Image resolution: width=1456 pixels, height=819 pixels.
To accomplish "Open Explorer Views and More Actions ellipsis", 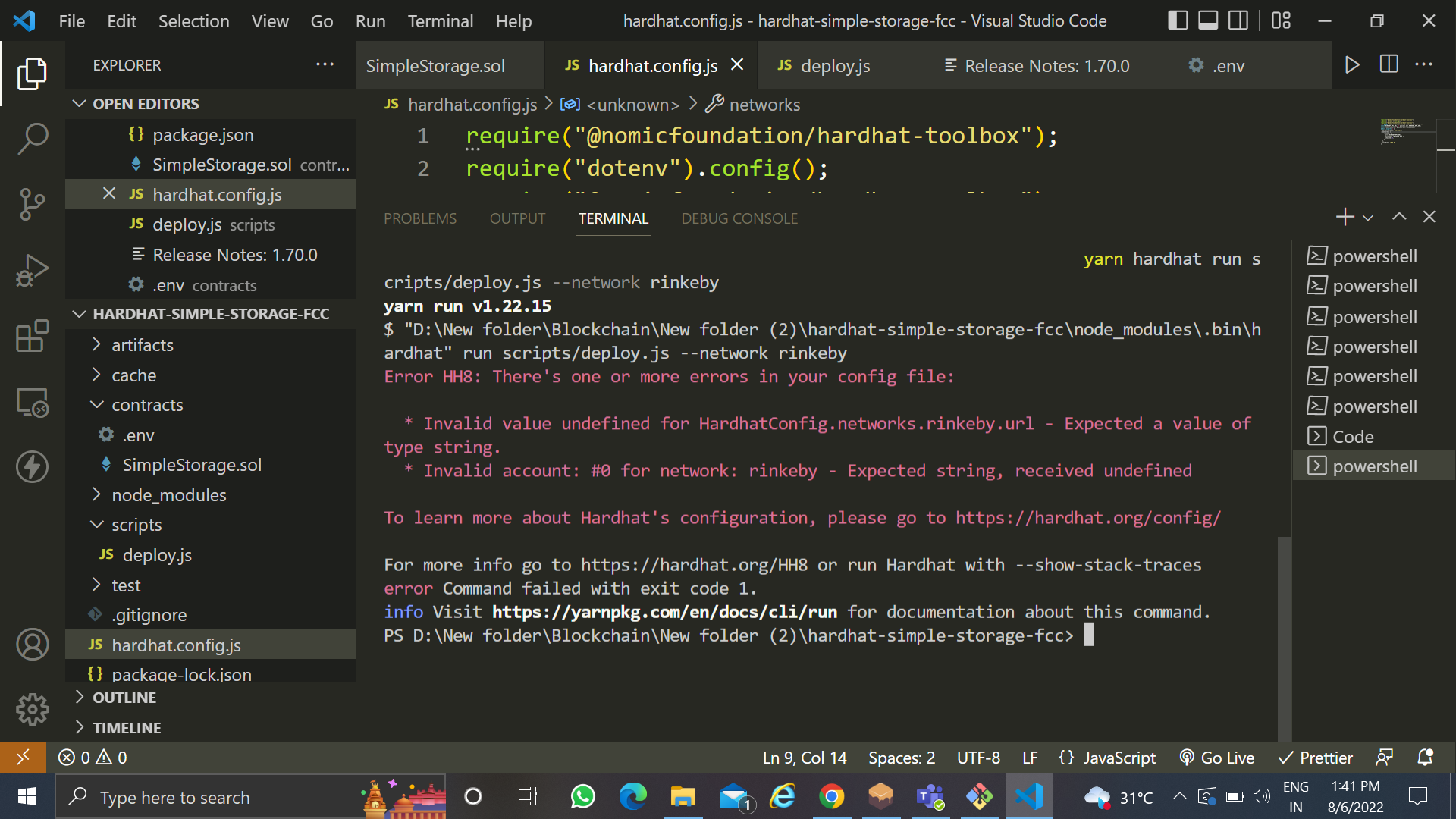I will click(325, 65).
